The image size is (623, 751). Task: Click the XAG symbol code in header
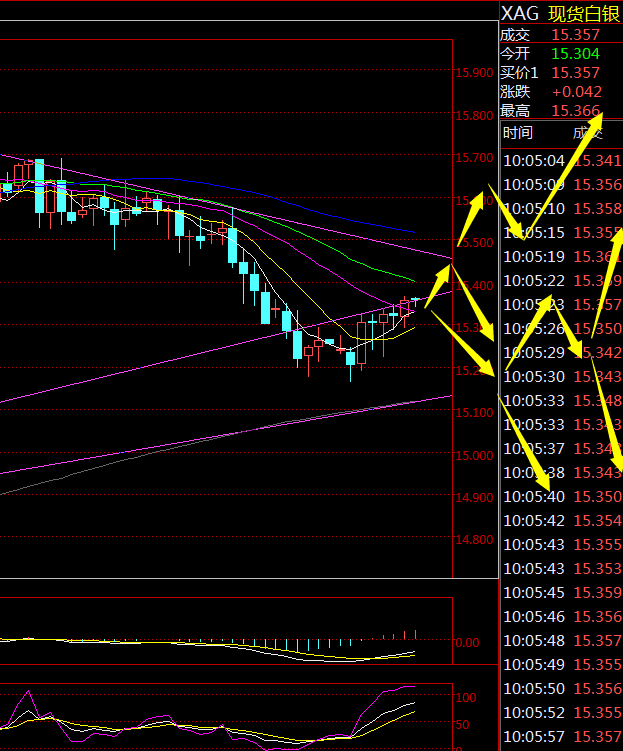[x=520, y=13]
